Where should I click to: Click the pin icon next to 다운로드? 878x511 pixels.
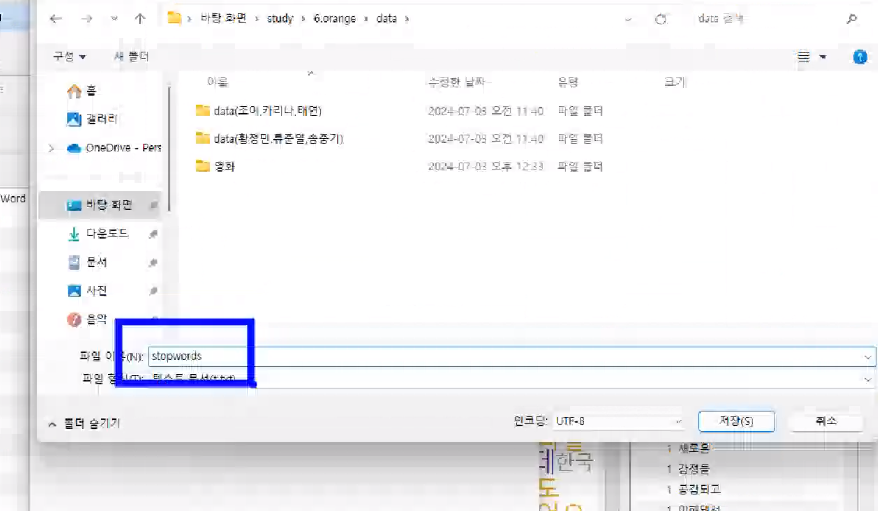153,234
